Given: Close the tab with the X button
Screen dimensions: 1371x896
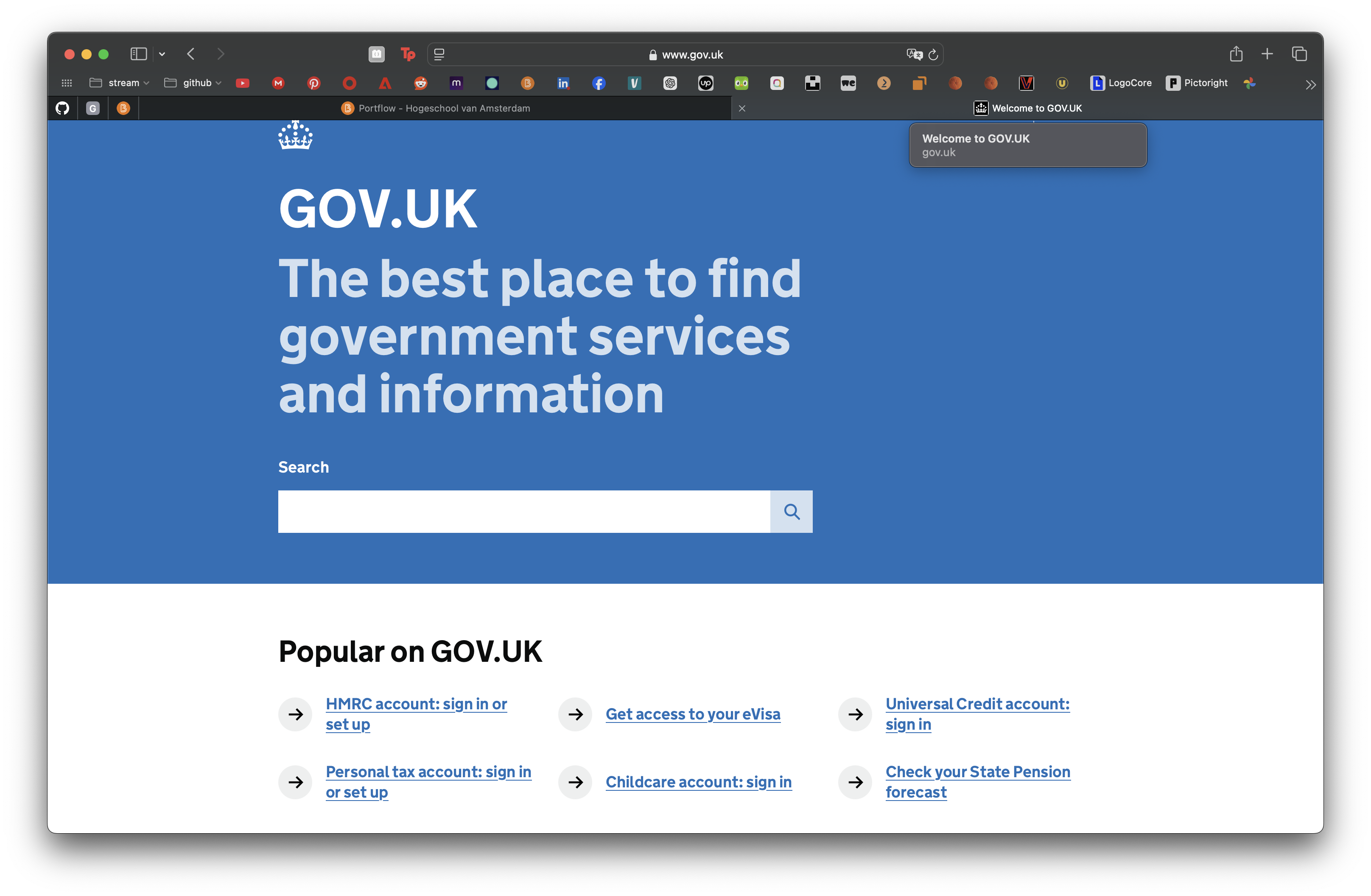Looking at the screenshot, I should pos(742,108).
